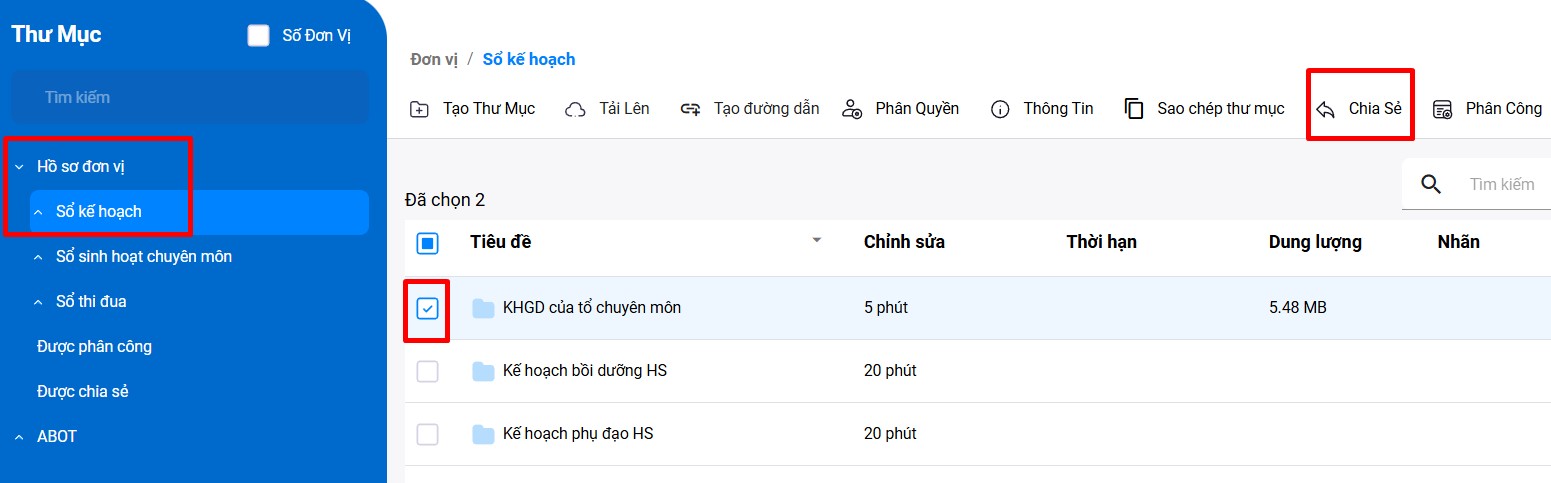Click the Đơn vị breadcrumb link
This screenshot has width=1551, height=483.
(x=434, y=59)
